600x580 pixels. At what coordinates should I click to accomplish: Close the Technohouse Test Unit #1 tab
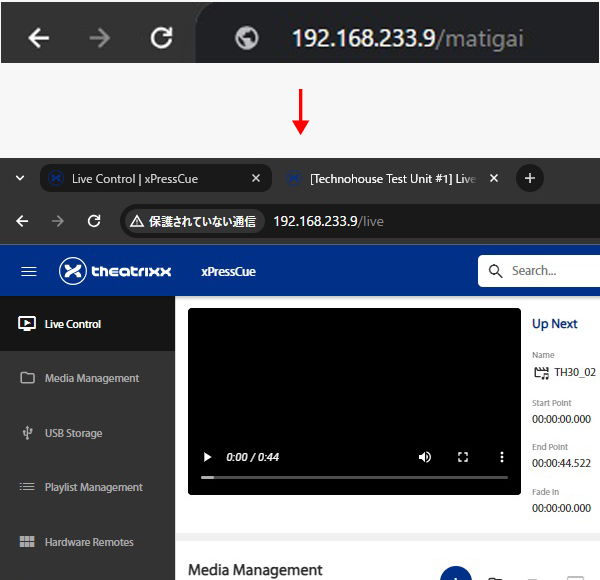[494, 178]
